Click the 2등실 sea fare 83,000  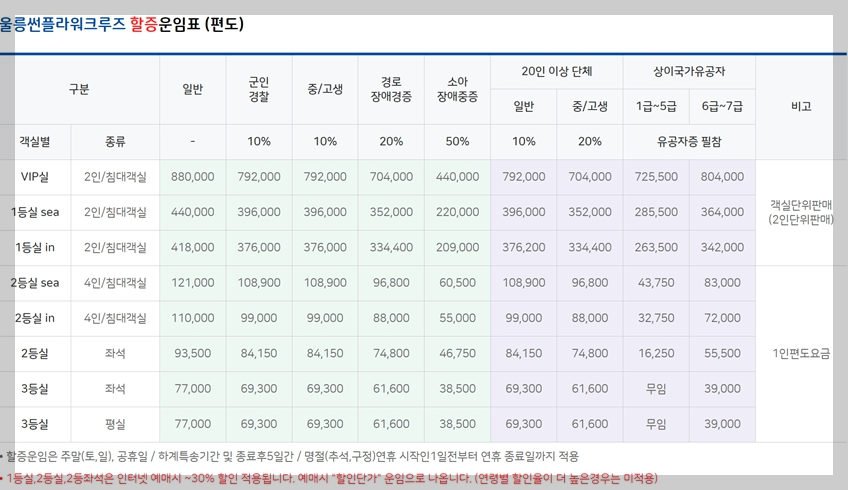[722, 282]
